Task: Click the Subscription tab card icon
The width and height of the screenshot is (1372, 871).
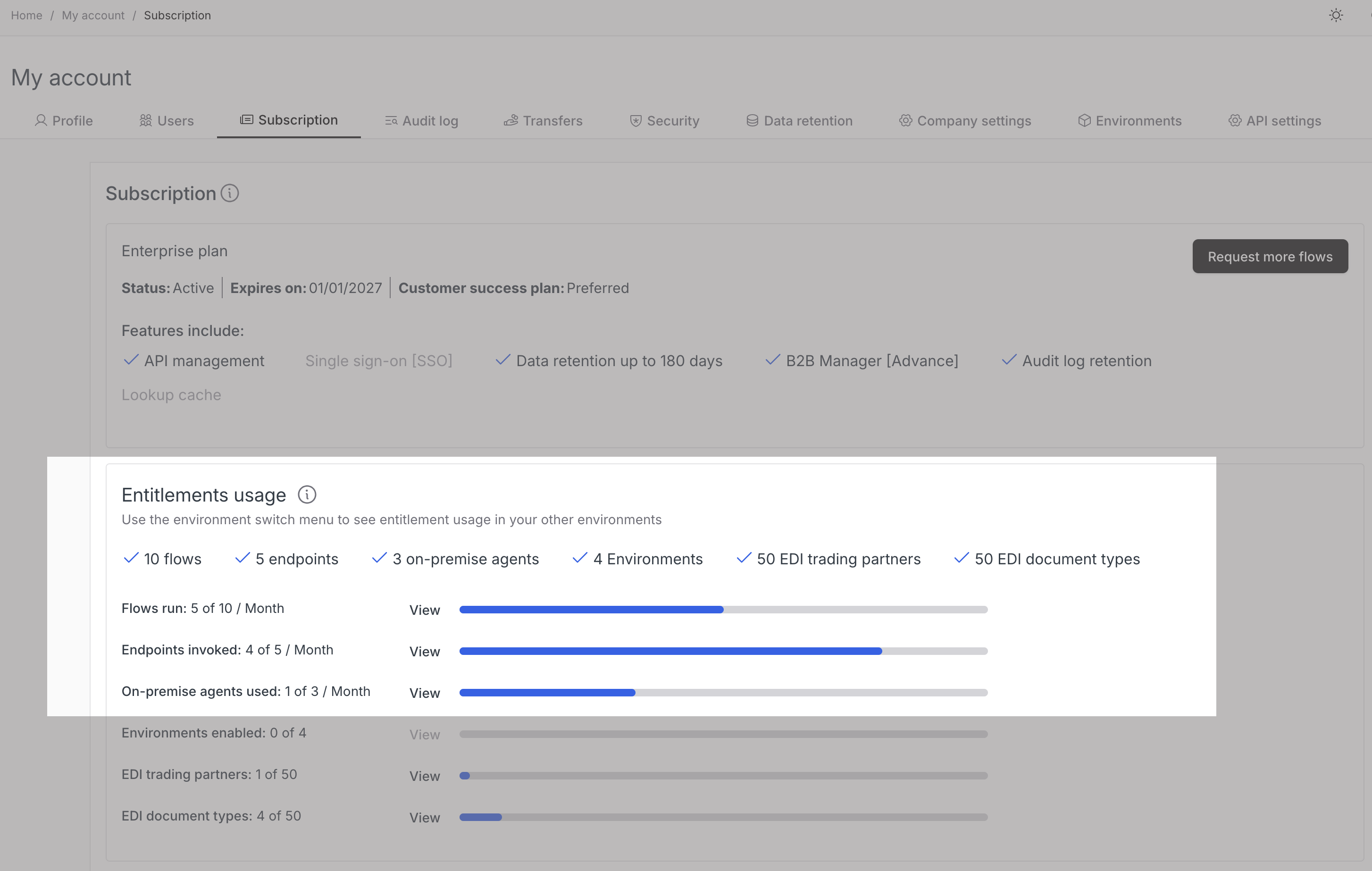Action: click(246, 120)
